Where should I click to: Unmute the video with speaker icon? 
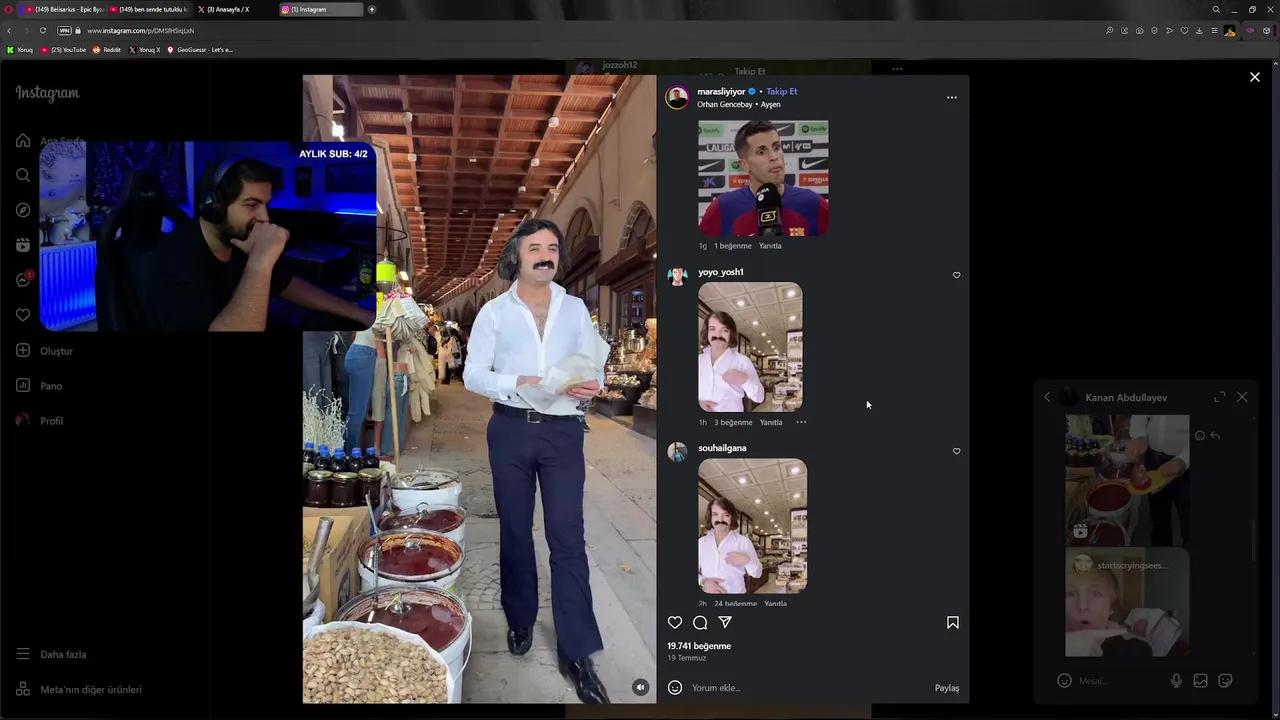point(640,687)
